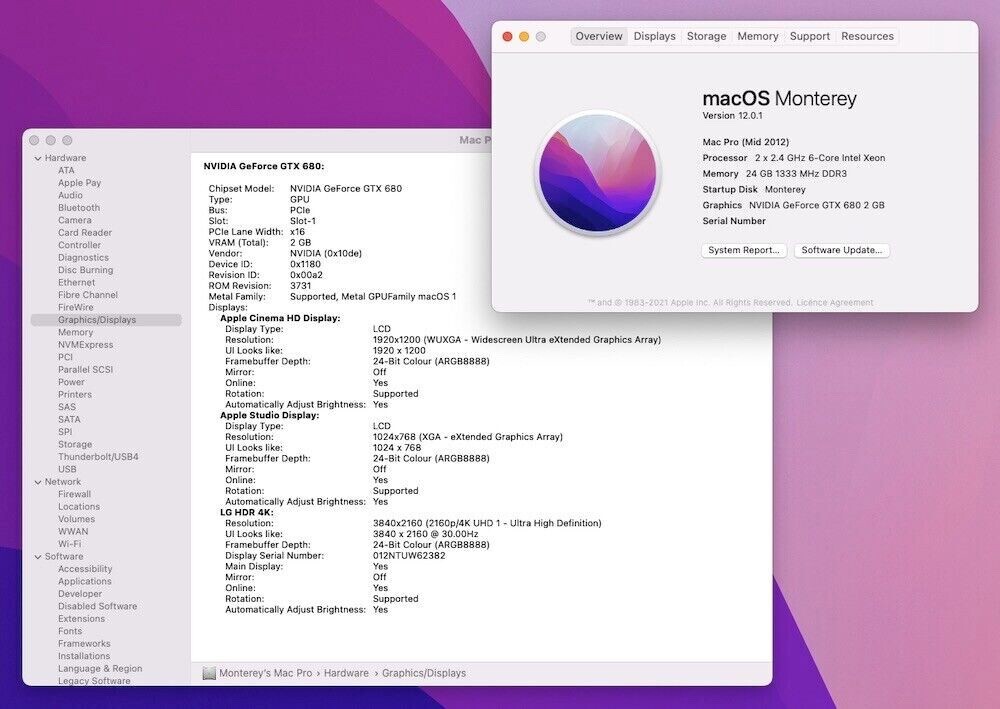
Task: Select USB in the sidebar
Action: click(x=67, y=469)
